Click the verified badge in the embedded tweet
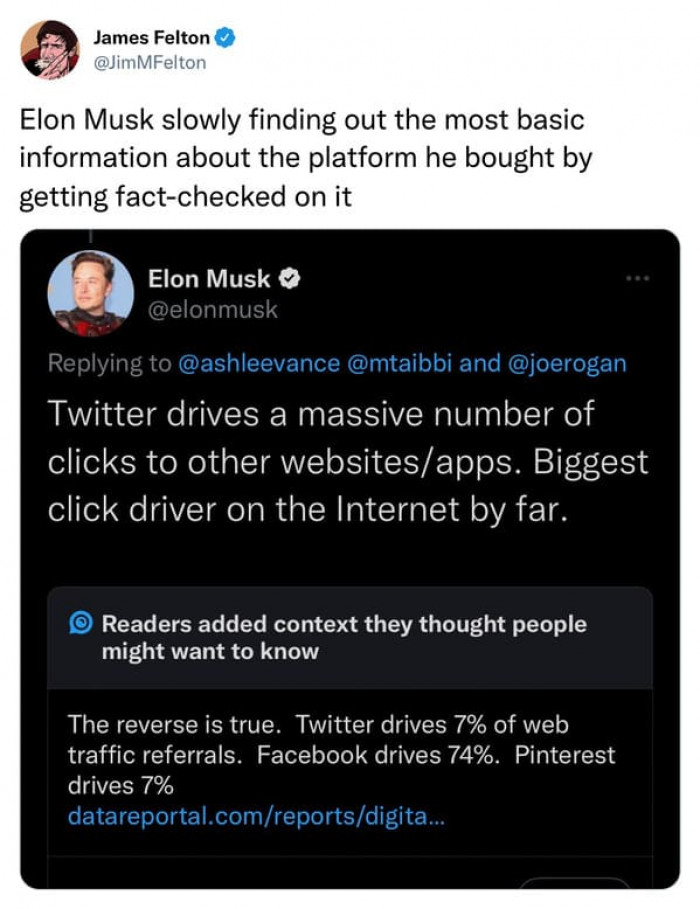Viewport: 700px width, 909px height. 290,279
